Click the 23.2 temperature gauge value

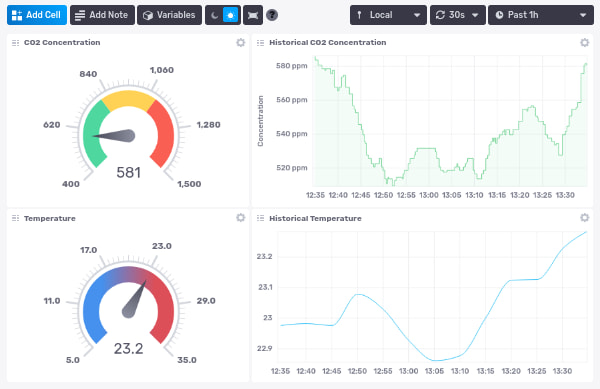click(x=129, y=348)
